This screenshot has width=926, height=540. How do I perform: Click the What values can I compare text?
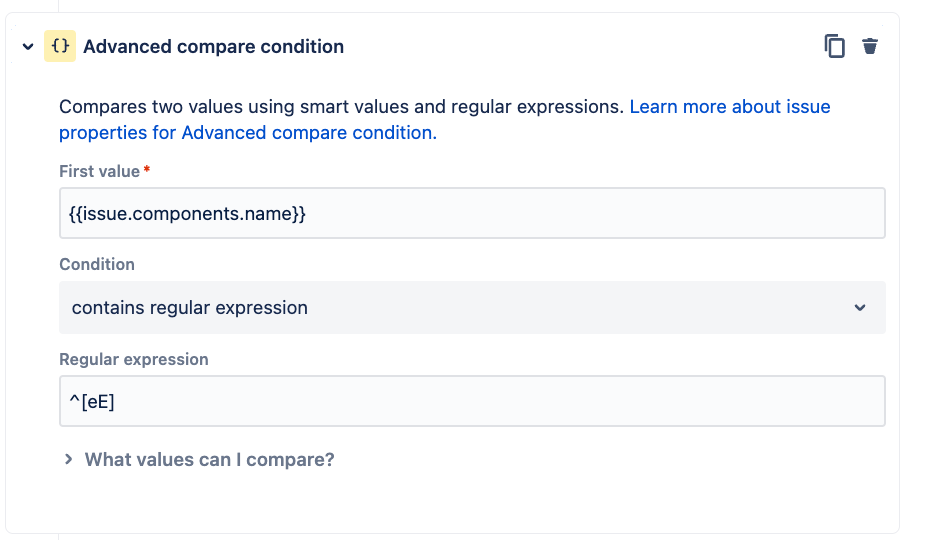[x=209, y=460]
